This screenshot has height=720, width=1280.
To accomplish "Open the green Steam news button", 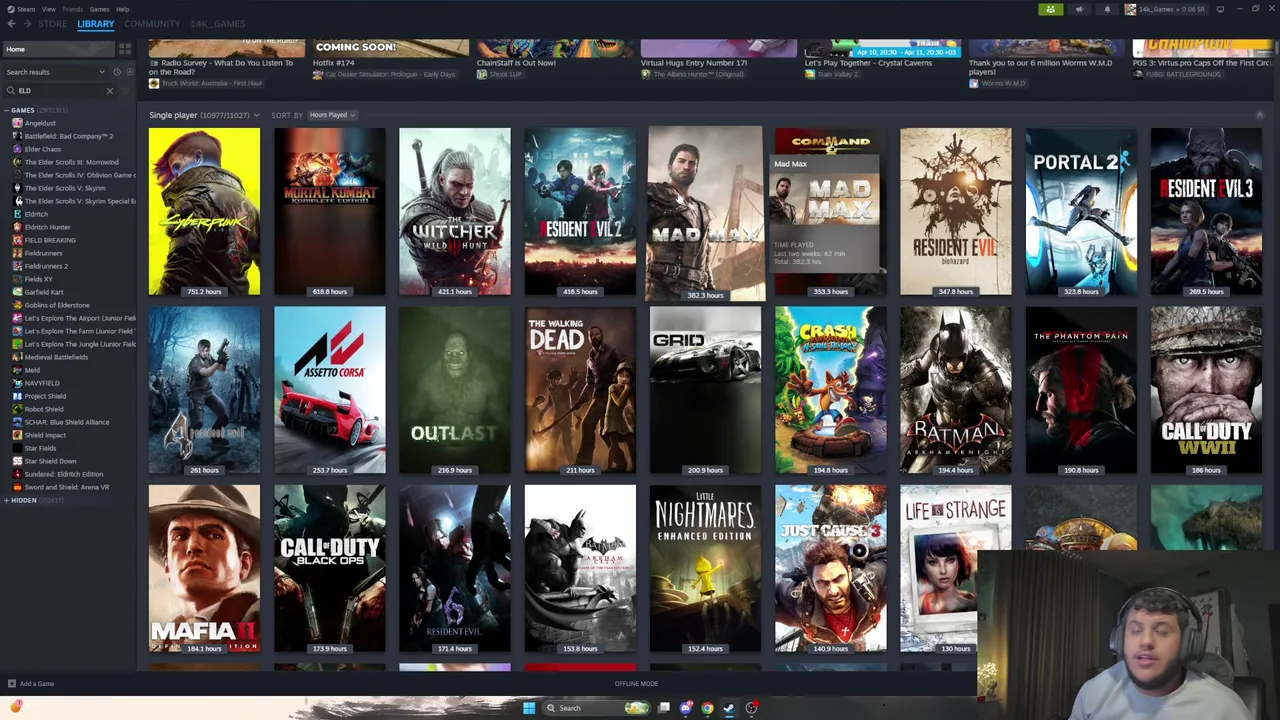I will point(1050,9).
